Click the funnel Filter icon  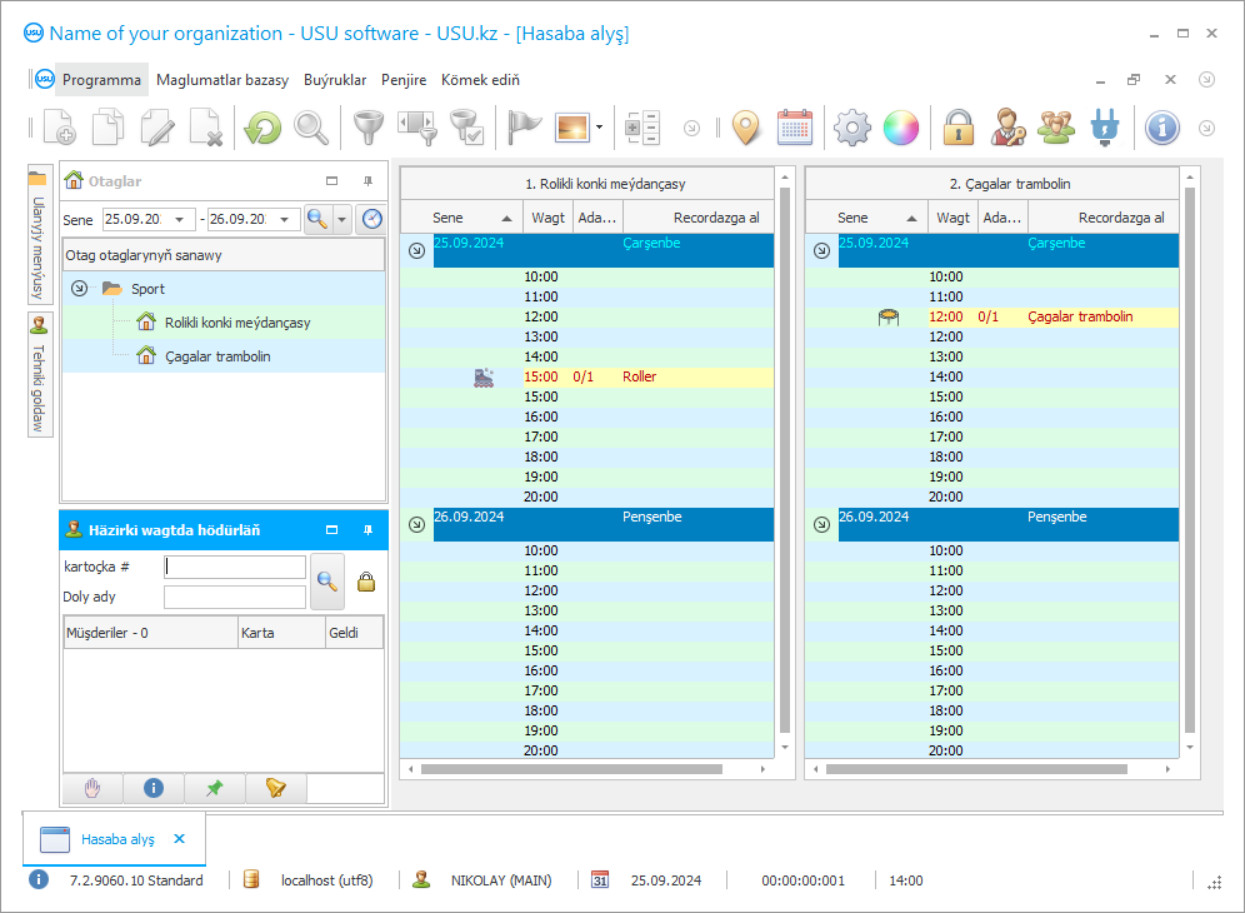(x=369, y=128)
